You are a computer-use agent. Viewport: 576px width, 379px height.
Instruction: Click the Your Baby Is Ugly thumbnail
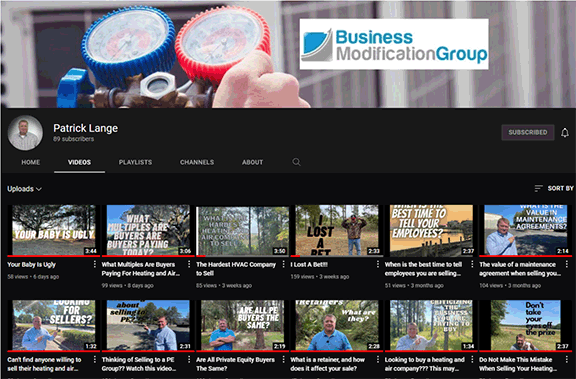pyautogui.click(x=54, y=230)
